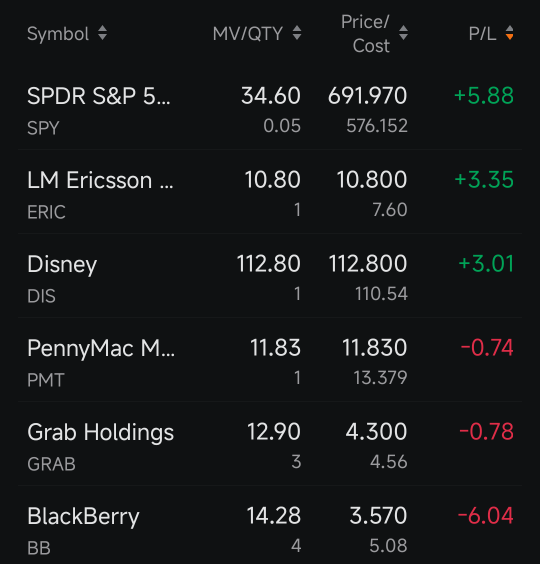
Task: Toggle the Price/Cost sort arrows
Action: (x=403, y=33)
